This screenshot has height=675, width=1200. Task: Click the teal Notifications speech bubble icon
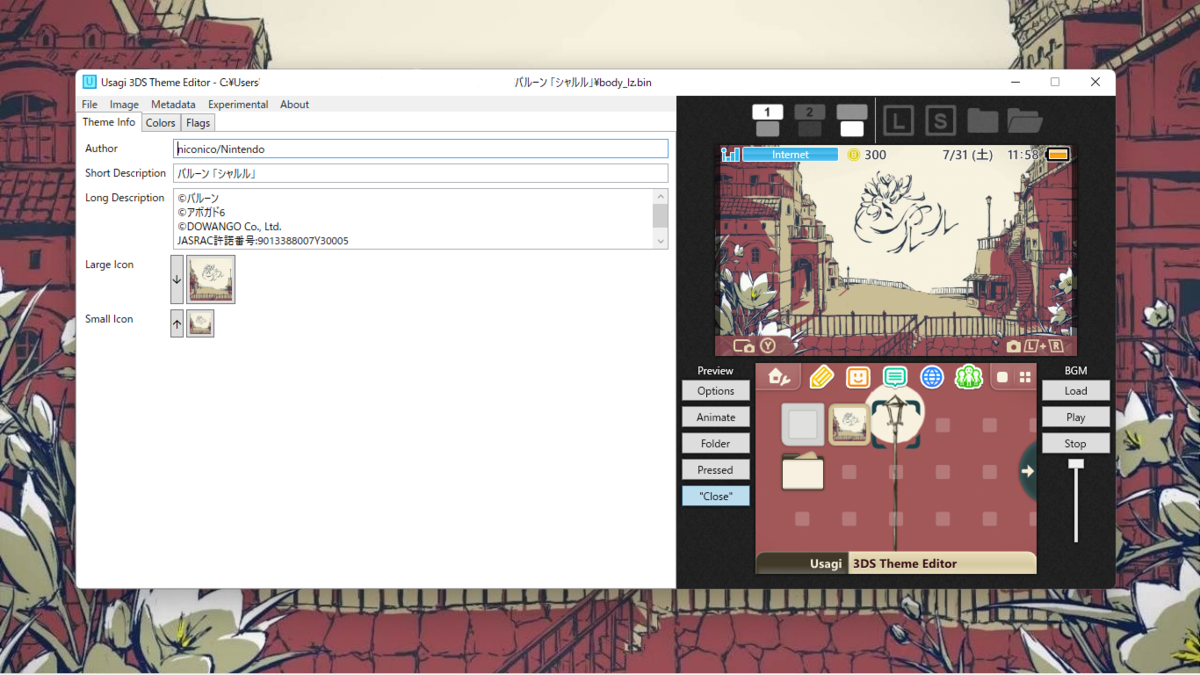895,377
